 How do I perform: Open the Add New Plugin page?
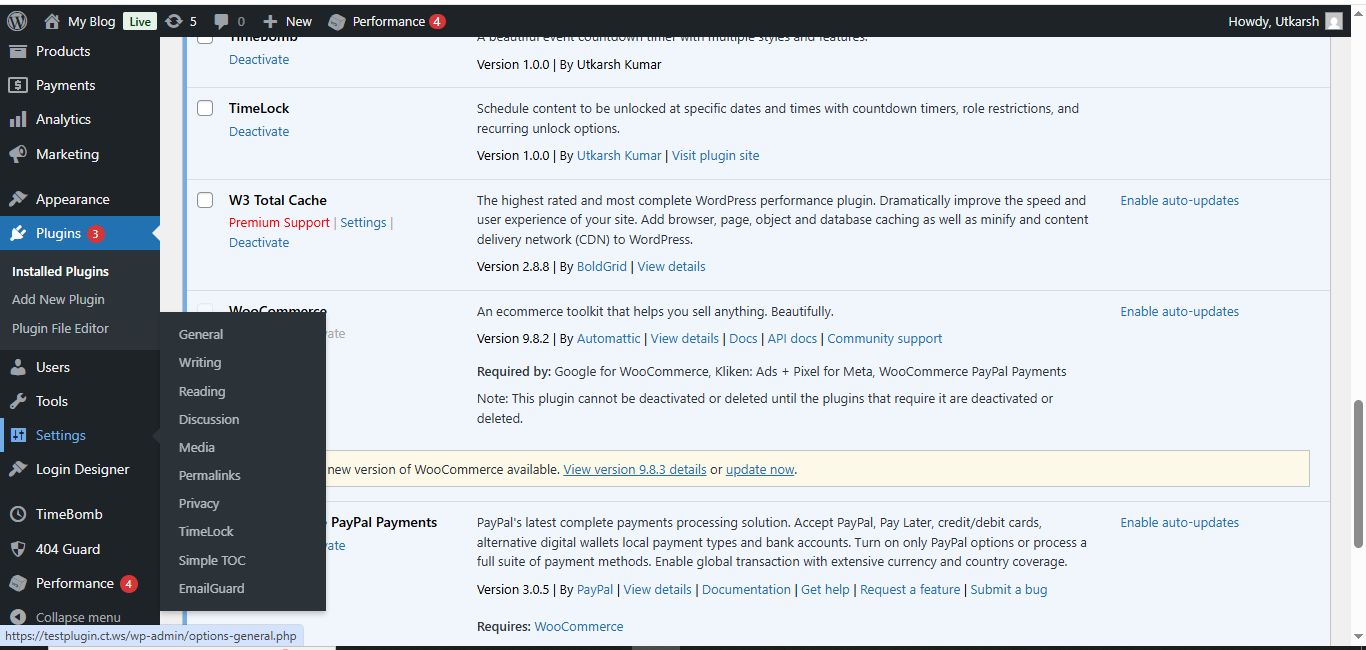pos(58,299)
